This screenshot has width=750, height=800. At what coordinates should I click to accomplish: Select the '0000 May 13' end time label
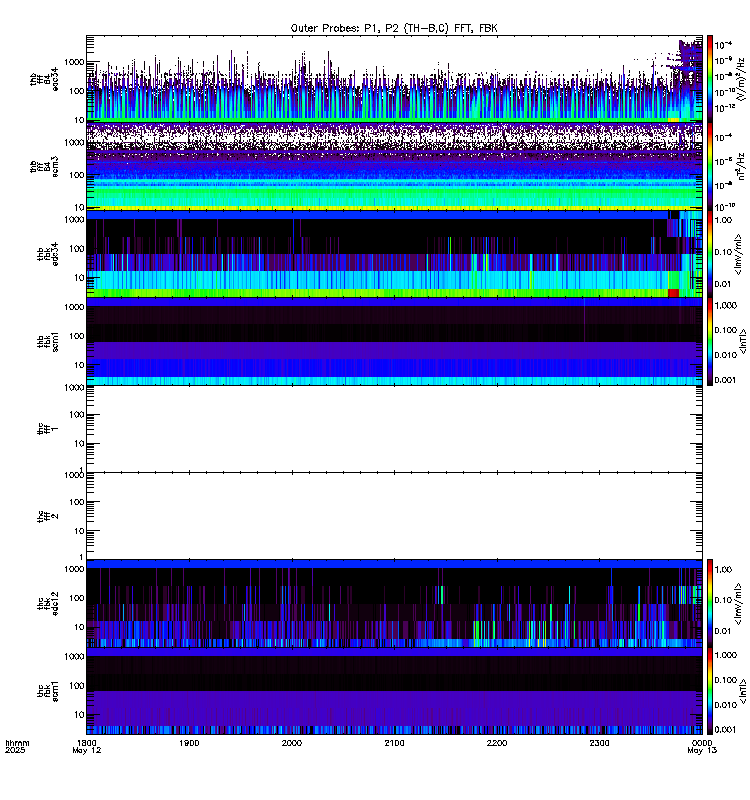pos(702,746)
